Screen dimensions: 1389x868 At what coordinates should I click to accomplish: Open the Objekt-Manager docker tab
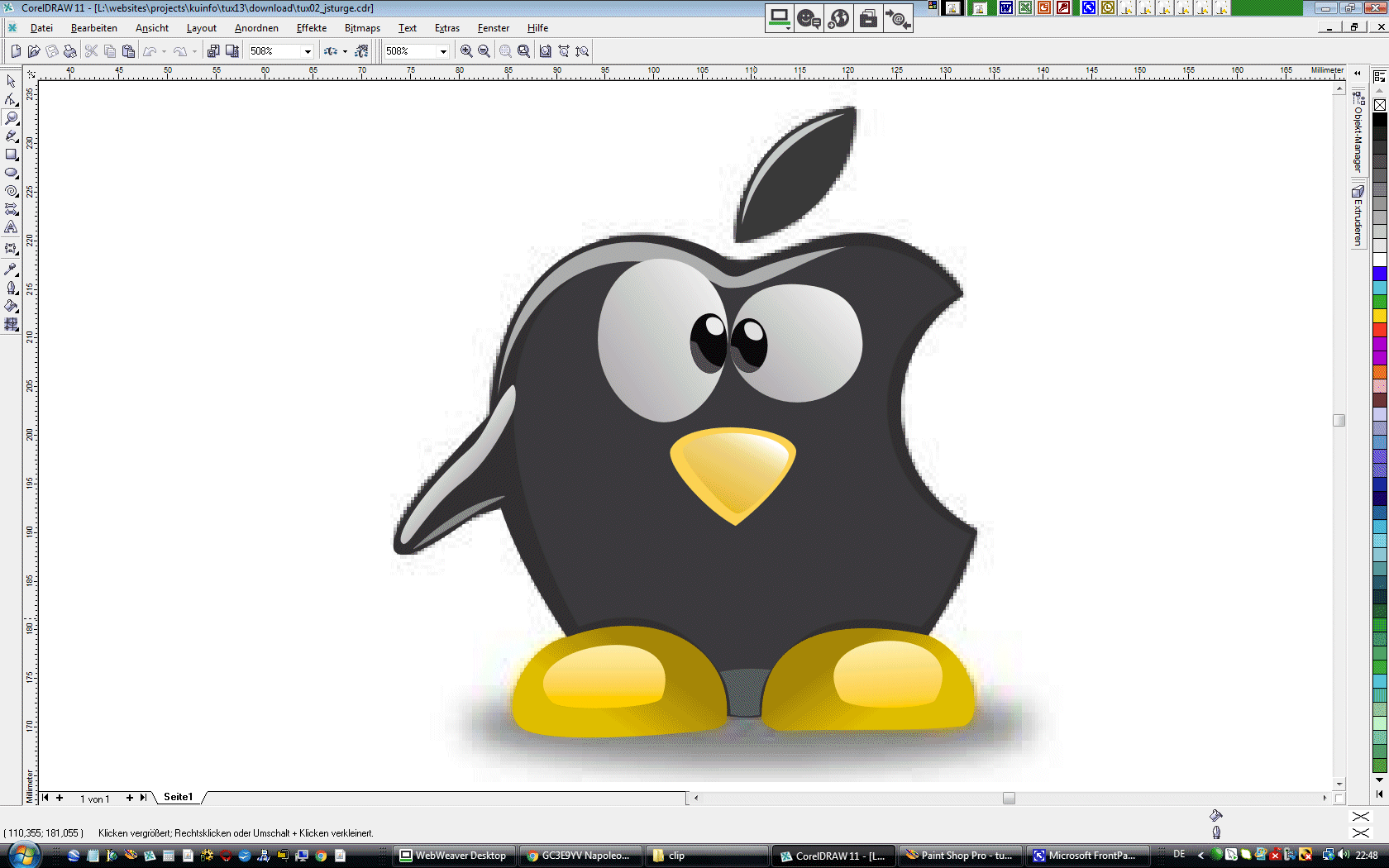[1358, 132]
